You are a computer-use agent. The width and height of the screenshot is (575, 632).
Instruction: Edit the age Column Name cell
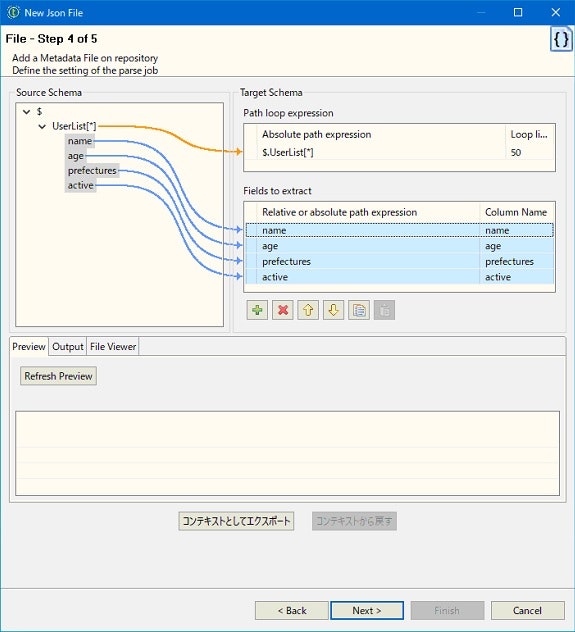pyautogui.click(x=517, y=246)
